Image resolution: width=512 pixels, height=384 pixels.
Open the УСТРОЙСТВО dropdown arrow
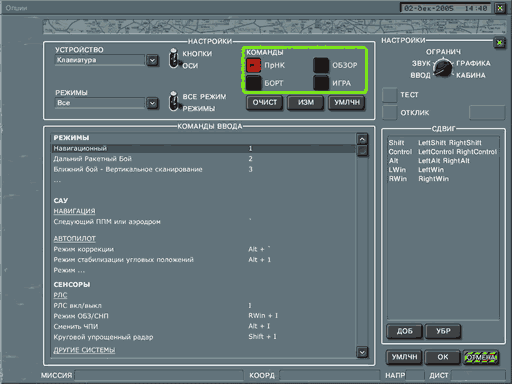click(152, 60)
